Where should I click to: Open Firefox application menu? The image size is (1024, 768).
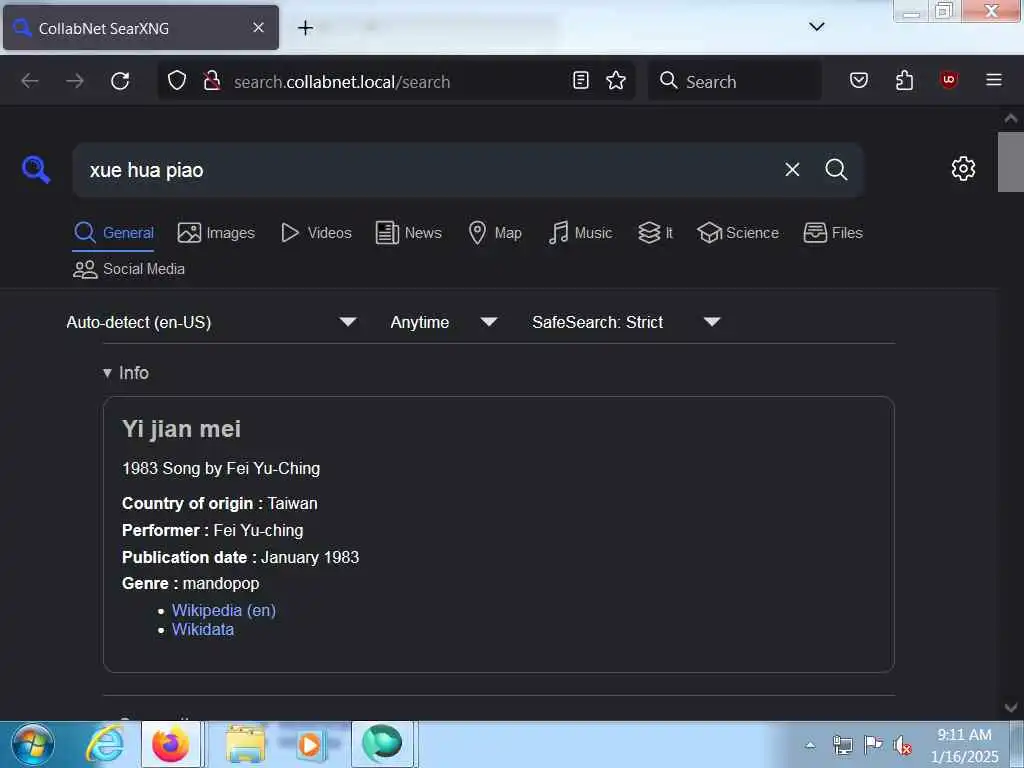pyautogui.click(x=994, y=80)
